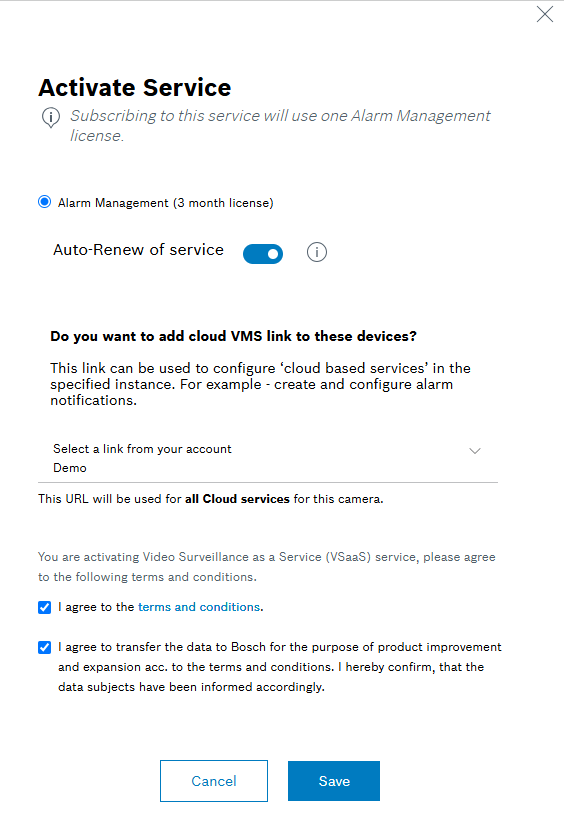
Task: Open the Auto-Renew information icon
Action: click(x=316, y=252)
